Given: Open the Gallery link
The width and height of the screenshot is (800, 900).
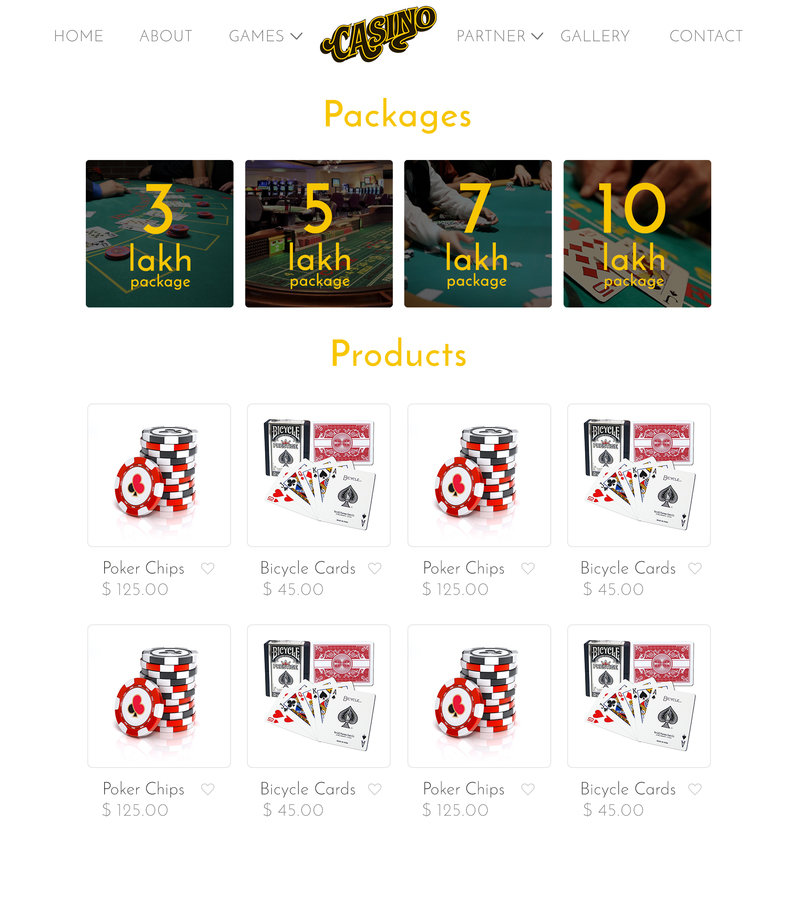Looking at the screenshot, I should click(595, 36).
